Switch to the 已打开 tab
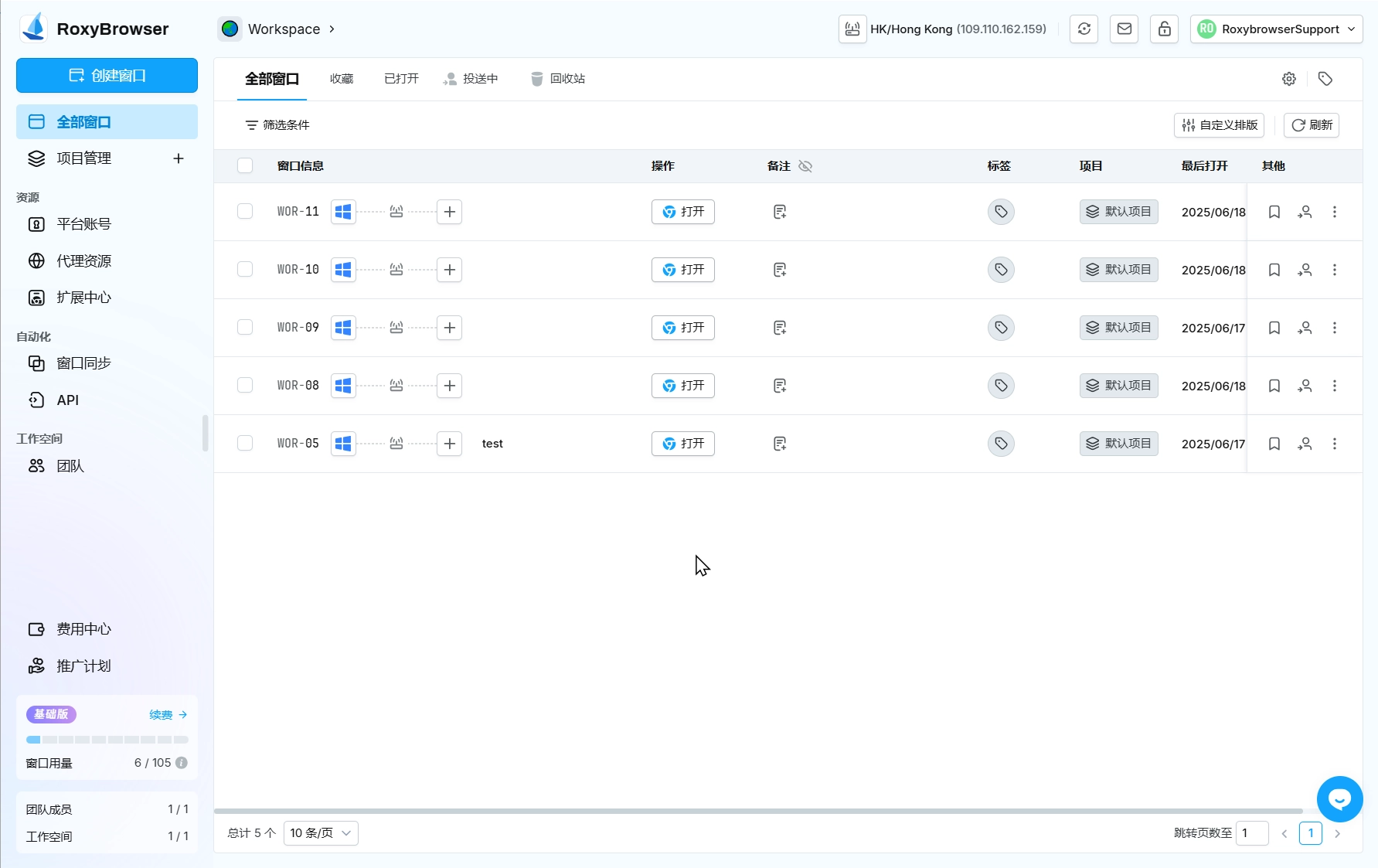This screenshot has width=1378, height=868. click(x=401, y=79)
